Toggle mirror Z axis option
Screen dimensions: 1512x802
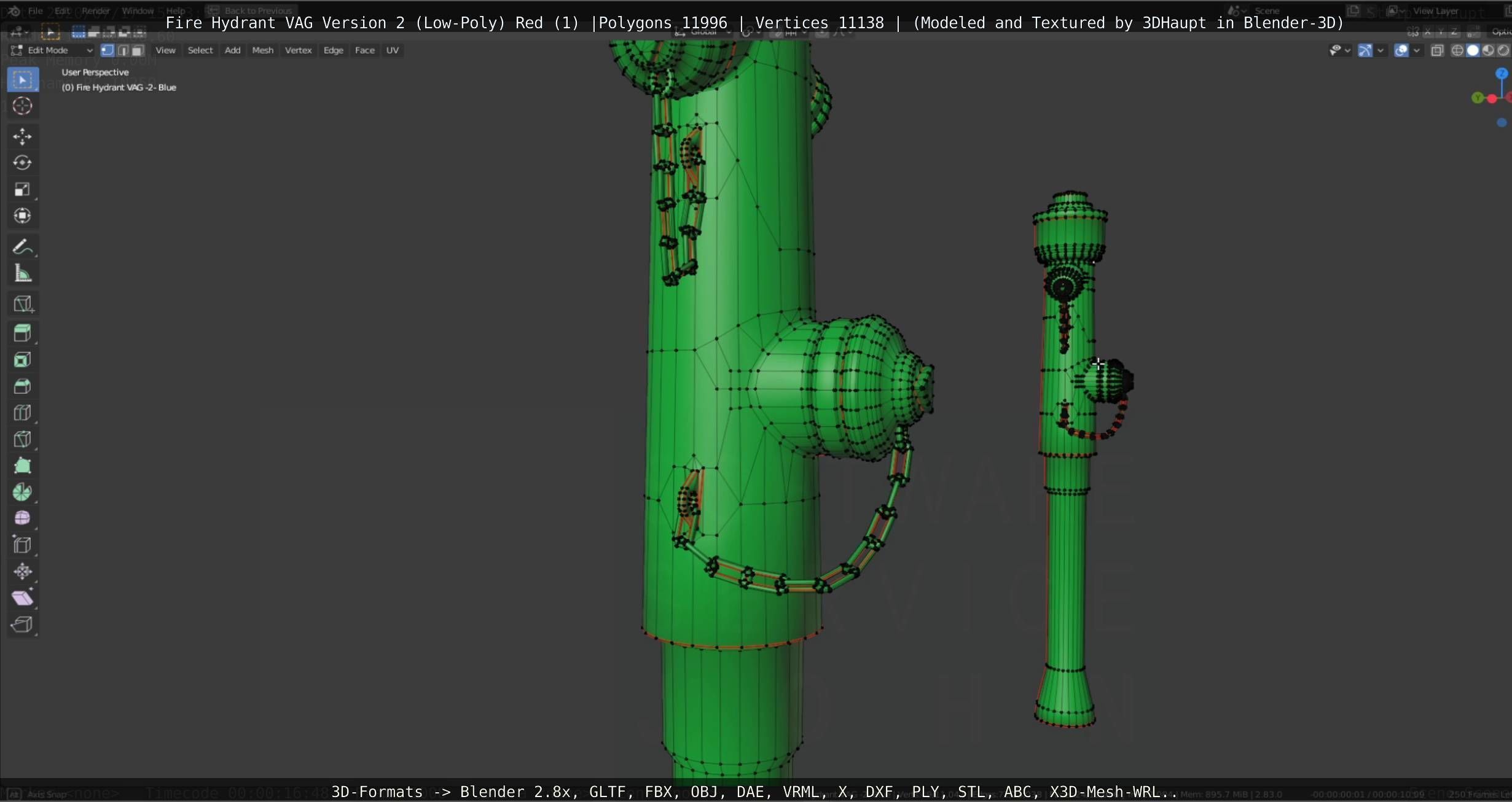(x=1454, y=32)
